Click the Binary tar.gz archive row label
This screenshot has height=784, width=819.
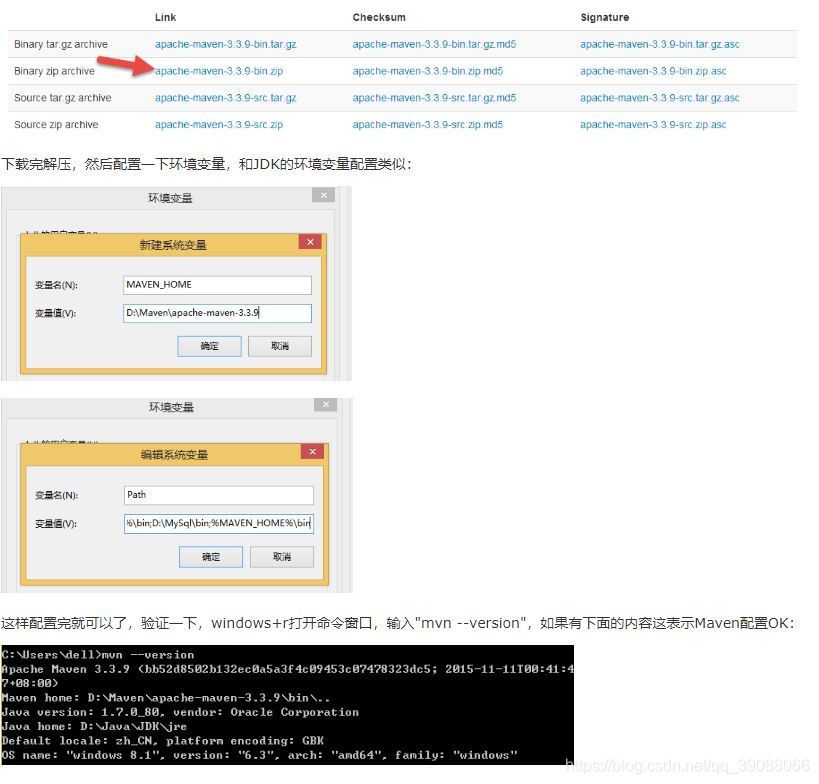pyautogui.click(x=61, y=44)
